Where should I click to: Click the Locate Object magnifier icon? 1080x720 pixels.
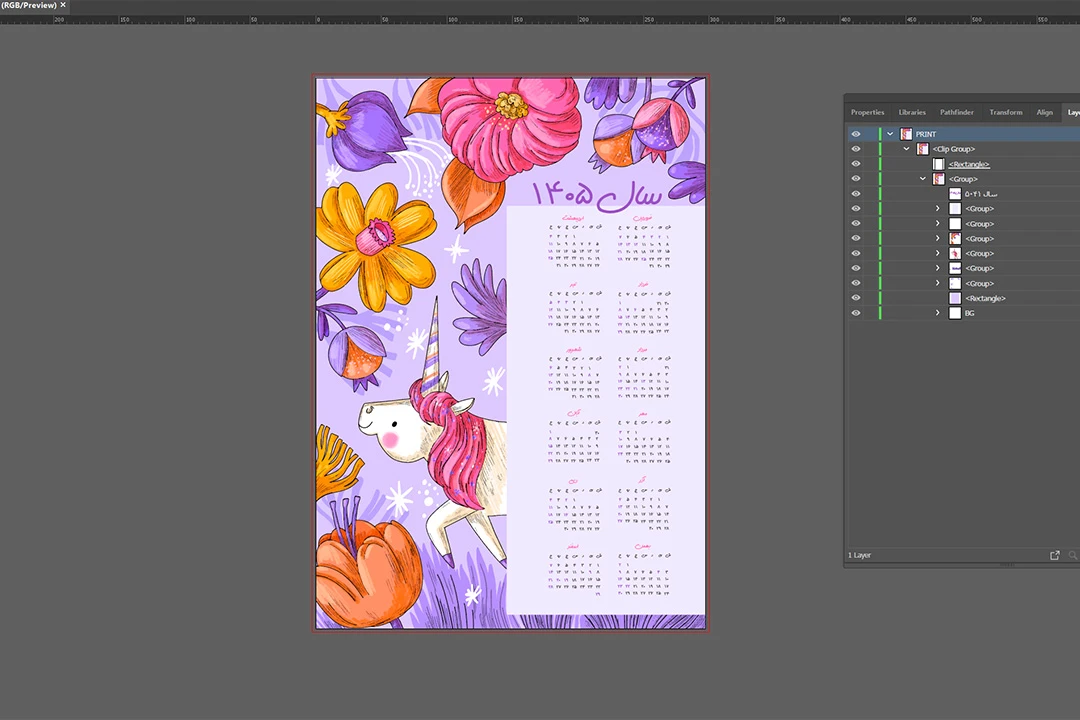tap(1073, 555)
